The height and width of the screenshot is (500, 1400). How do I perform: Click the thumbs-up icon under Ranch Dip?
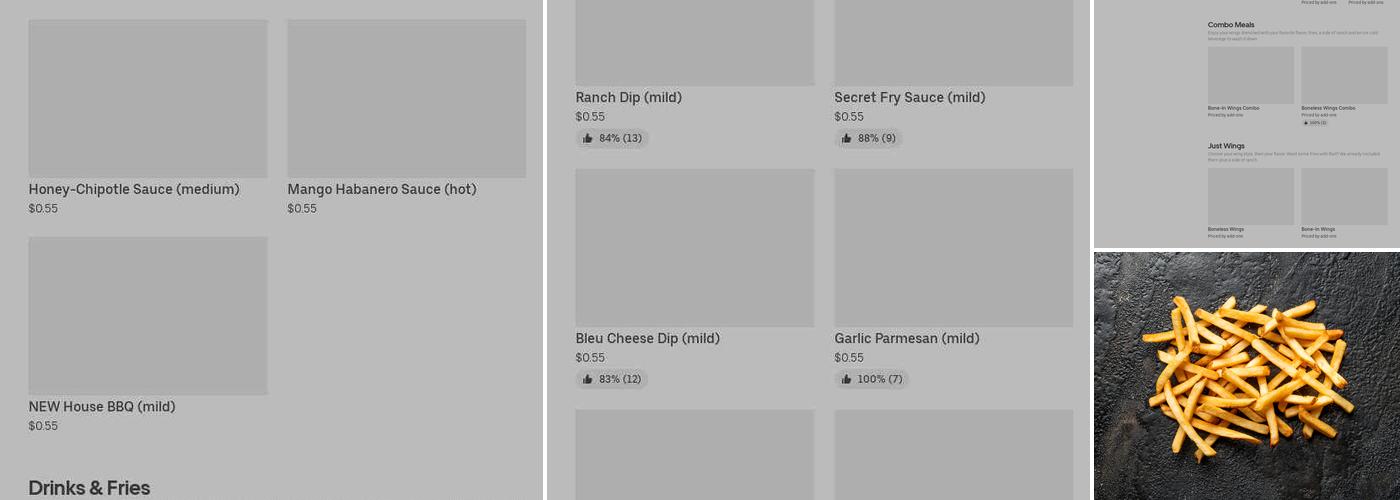588,138
